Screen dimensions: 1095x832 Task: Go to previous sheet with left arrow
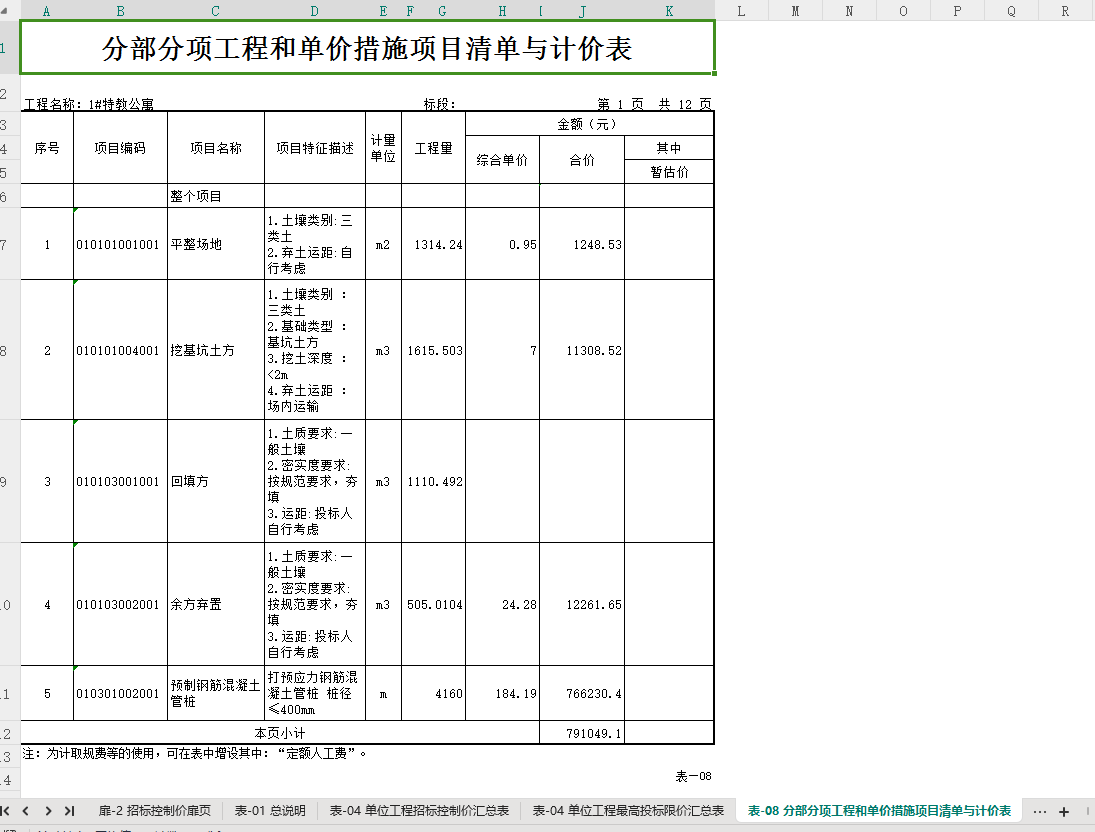[26, 811]
